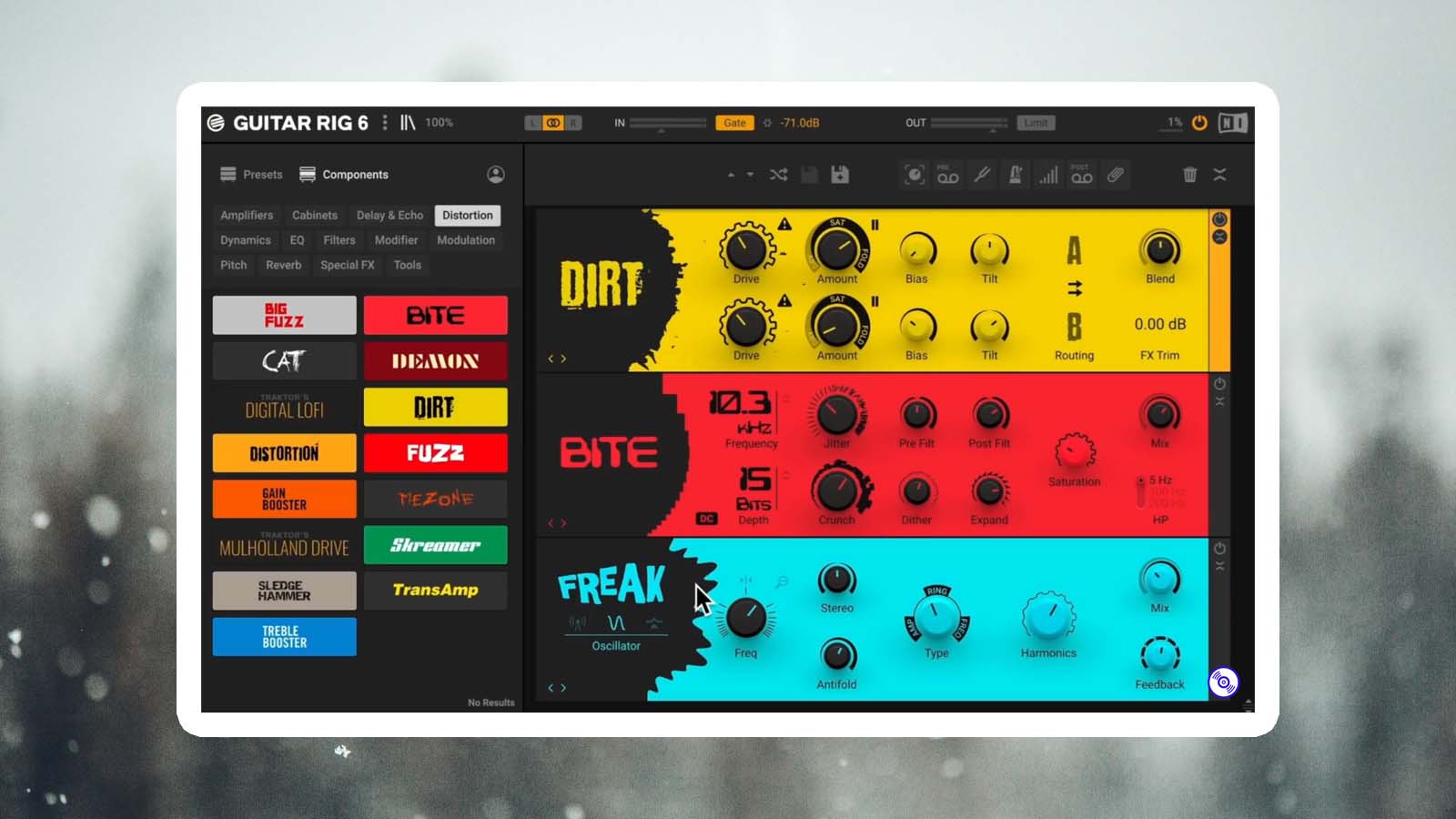Show the Pre tapedeck
1456x819 pixels.
point(947,175)
